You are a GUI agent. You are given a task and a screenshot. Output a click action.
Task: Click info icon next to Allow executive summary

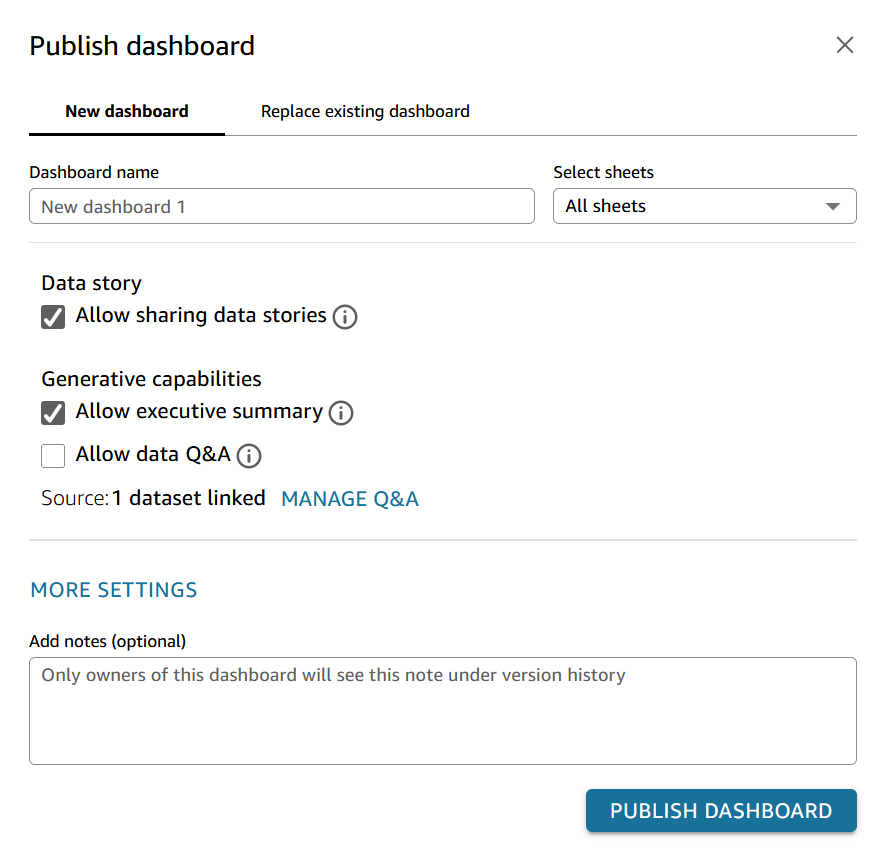tap(341, 413)
